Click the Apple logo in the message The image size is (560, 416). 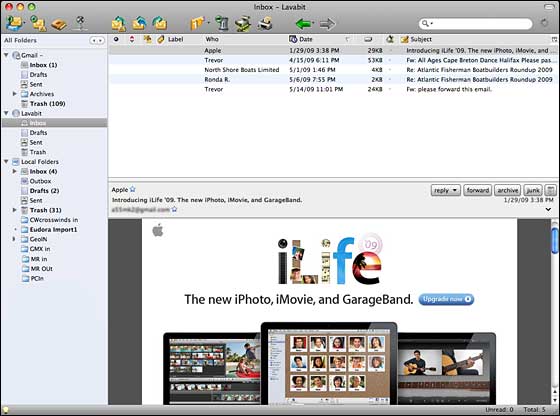click(x=158, y=230)
